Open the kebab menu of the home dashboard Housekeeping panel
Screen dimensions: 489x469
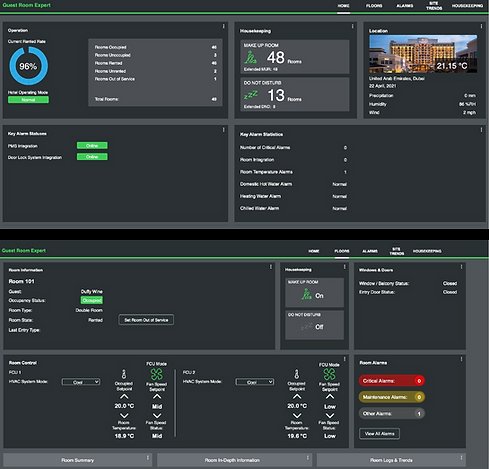point(352,26)
